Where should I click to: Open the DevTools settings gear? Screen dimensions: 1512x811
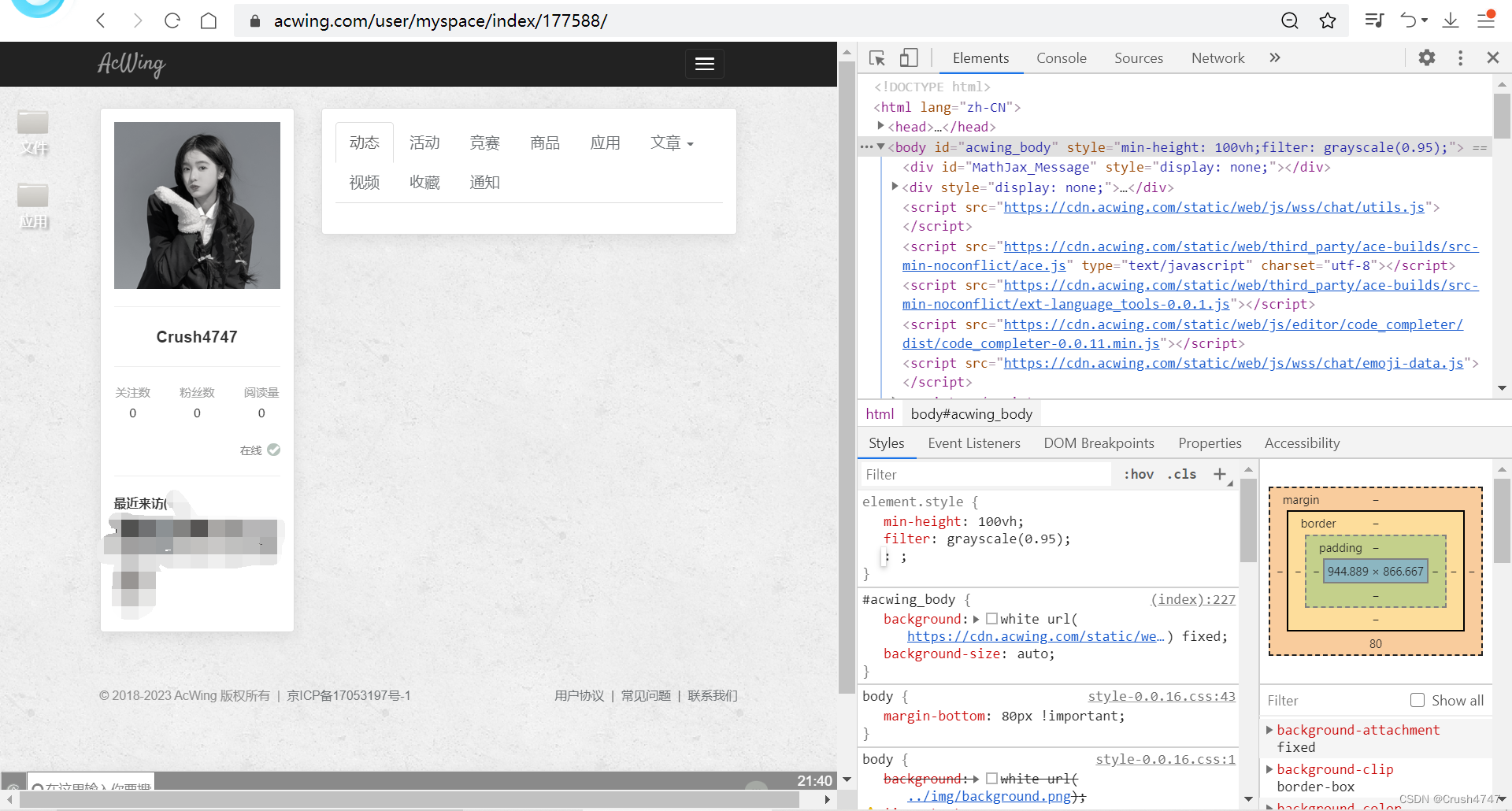1427,57
